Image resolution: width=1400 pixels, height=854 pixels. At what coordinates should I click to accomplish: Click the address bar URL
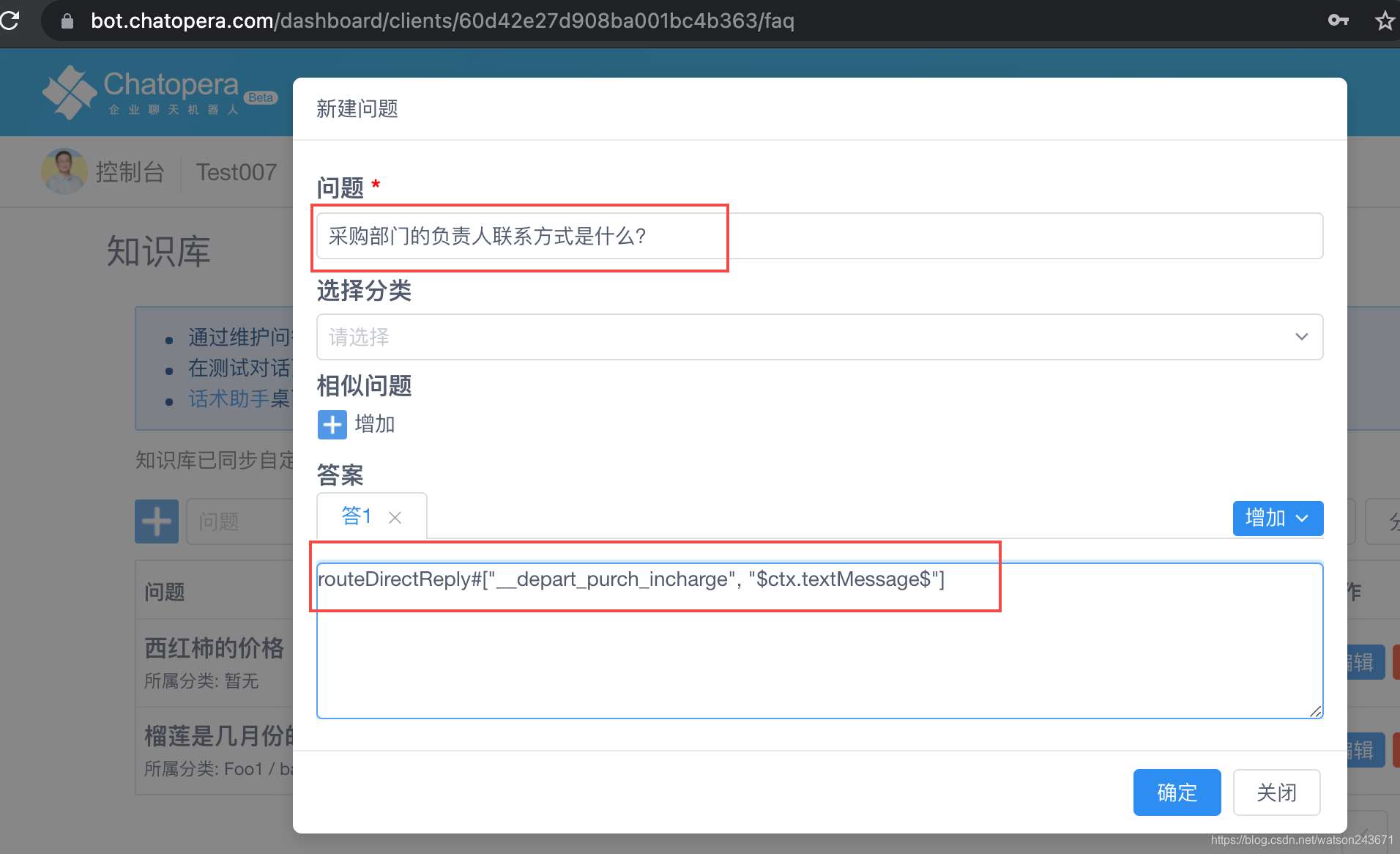pyautogui.click(x=442, y=21)
